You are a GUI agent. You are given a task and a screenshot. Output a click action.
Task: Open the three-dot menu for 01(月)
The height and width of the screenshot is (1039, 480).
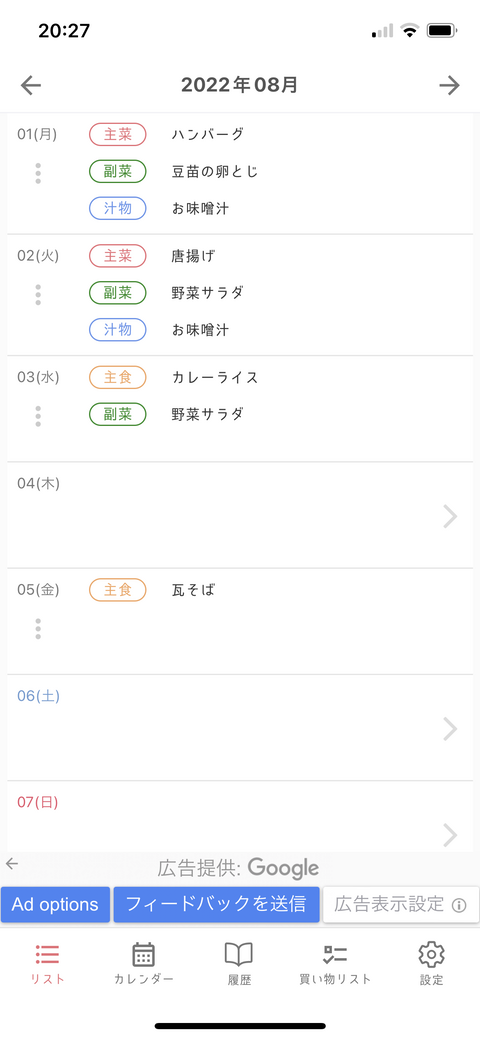tap(38, 172)
